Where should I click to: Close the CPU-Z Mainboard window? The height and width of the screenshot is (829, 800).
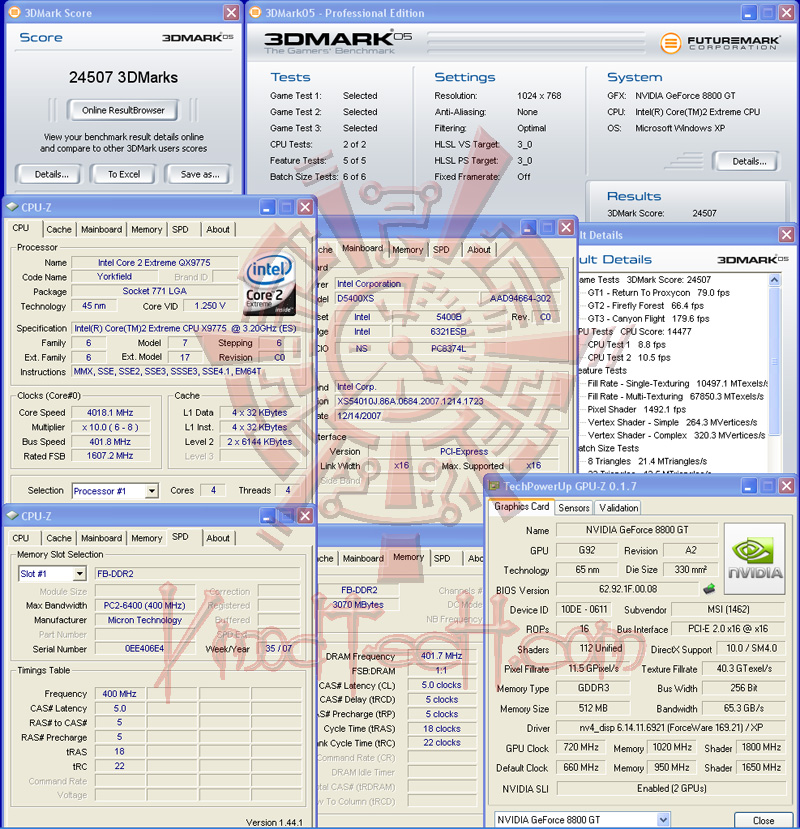point(566,228)
